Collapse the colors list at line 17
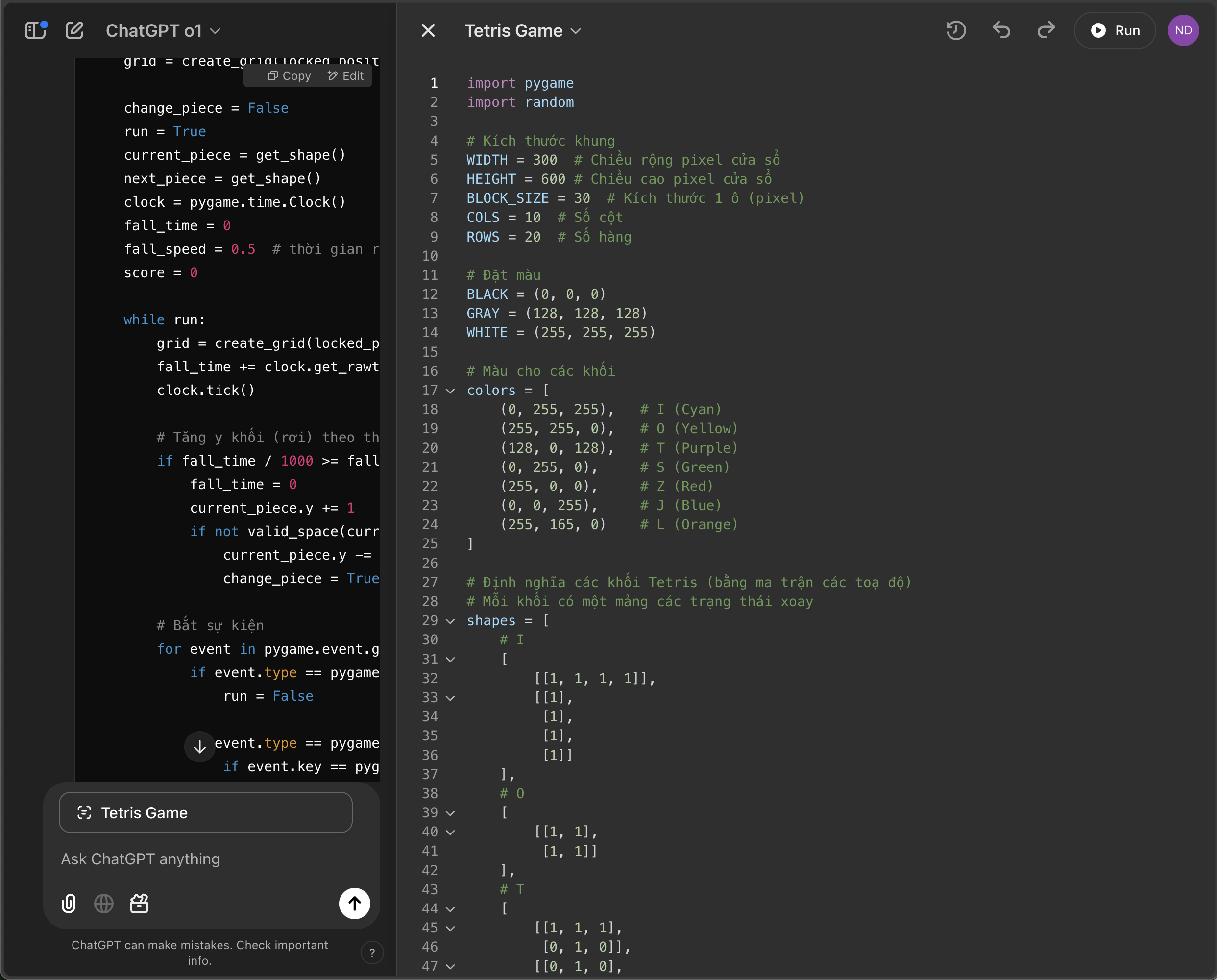The image size is (1217, 980). tap(450, 391)
